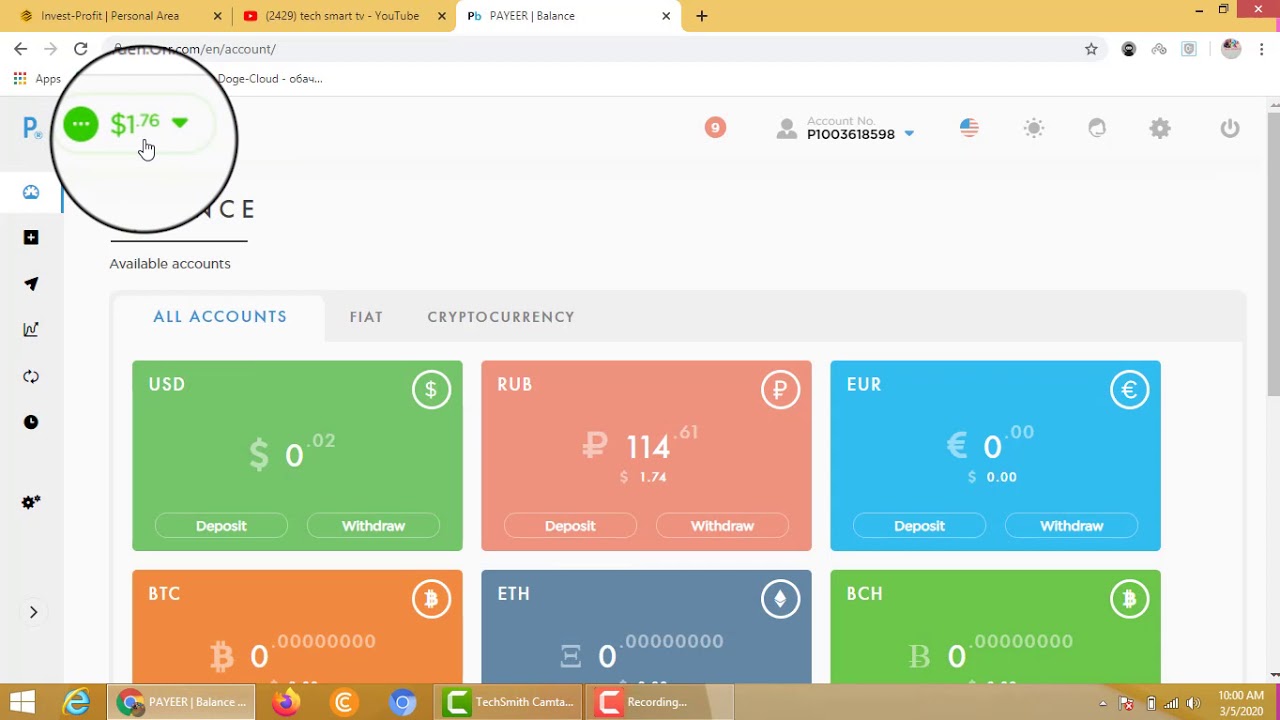The height and width of the screenshot is (720, 1280).
Task: Close the PAYEER Balance browser tab
Action: (x=666, y=16)
